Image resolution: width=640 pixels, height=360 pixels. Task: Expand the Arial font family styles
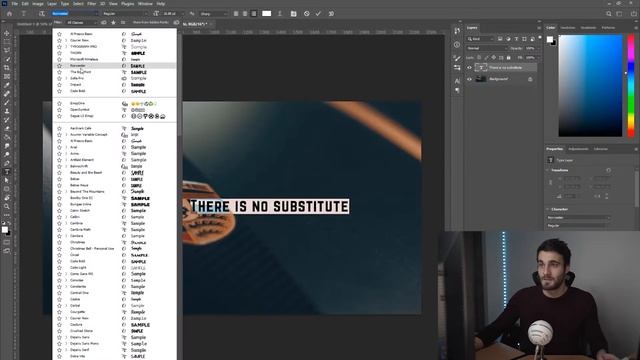pyautogui.click(x=66, y=147)
